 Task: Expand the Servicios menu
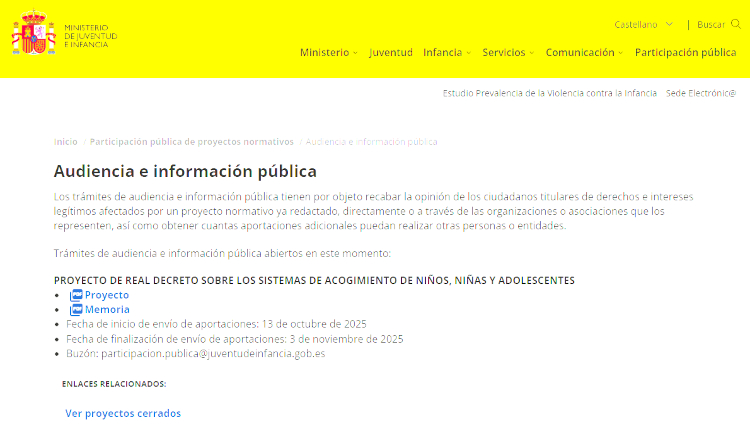tap(507, 53)
